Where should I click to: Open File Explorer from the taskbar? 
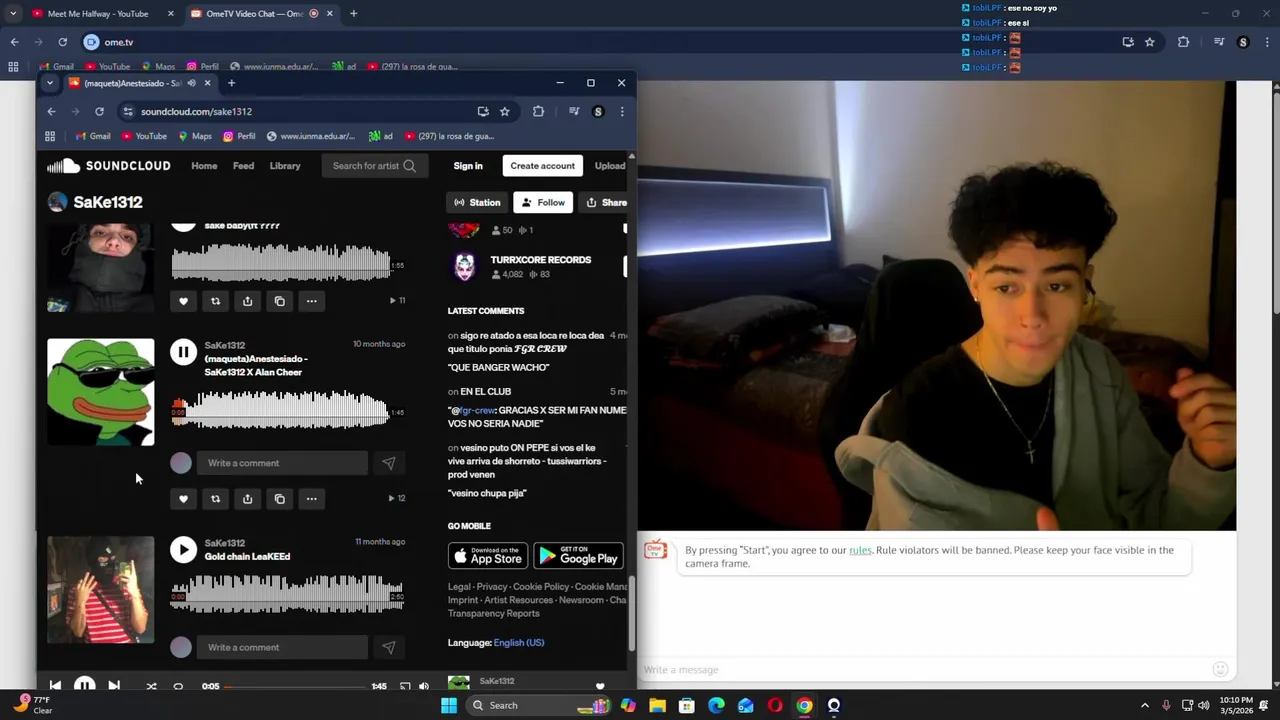pos(657,705)
